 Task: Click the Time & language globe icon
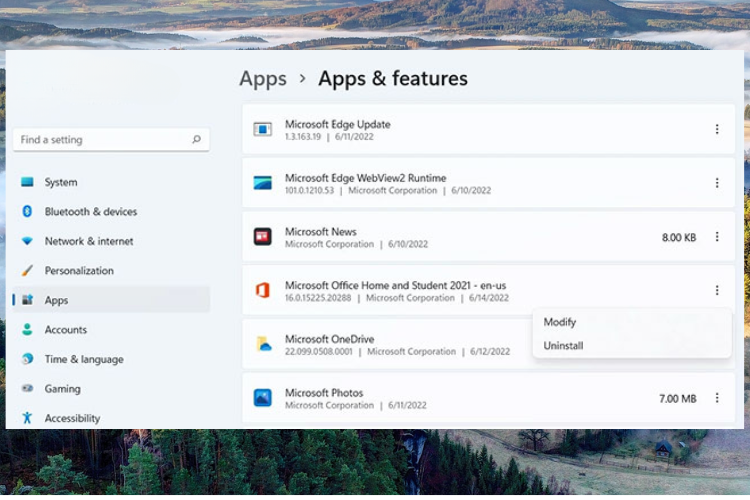click(27, 358)
